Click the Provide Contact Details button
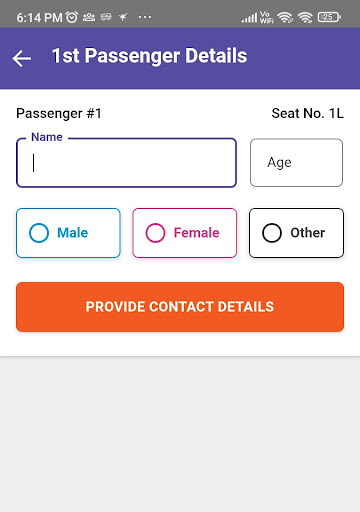The image size is (360, 512). point(180,307)
